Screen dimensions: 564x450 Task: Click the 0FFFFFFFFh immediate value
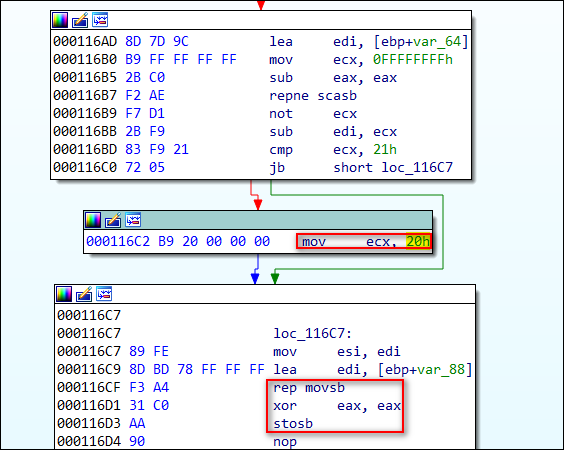coord(413,60)
